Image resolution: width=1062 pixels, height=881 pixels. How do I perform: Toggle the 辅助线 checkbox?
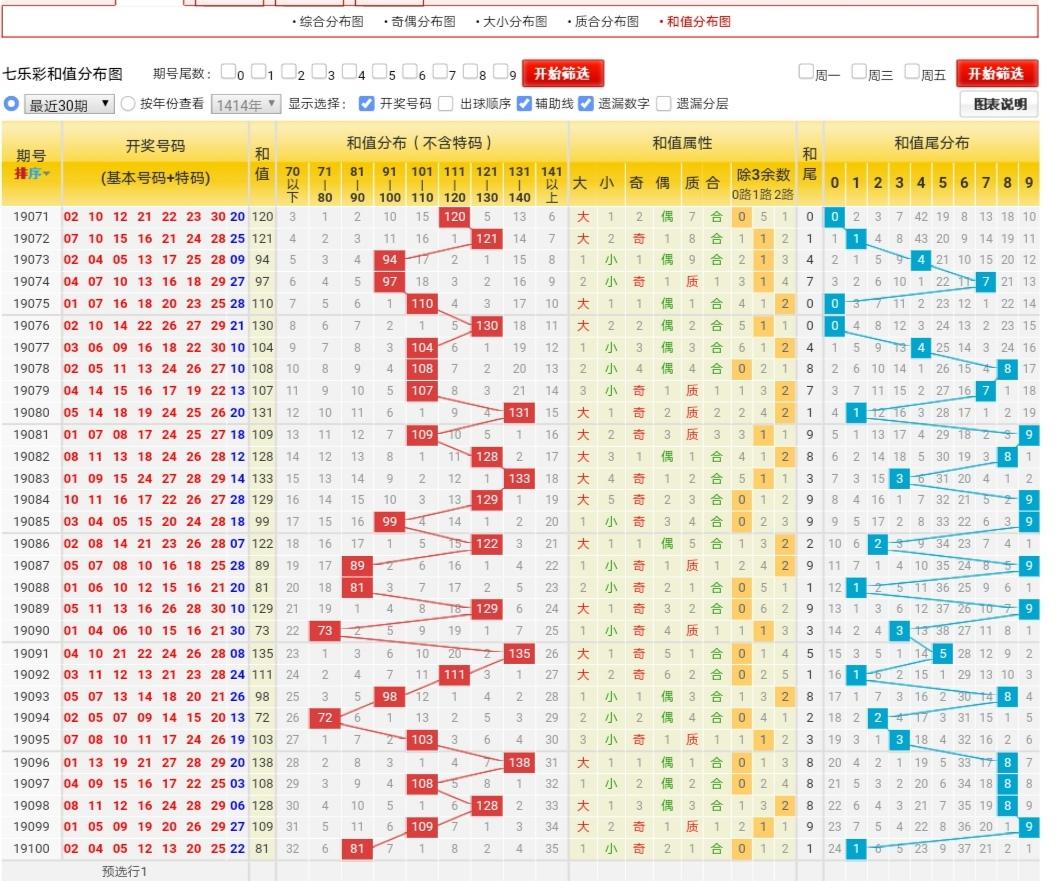coord(524,104)
